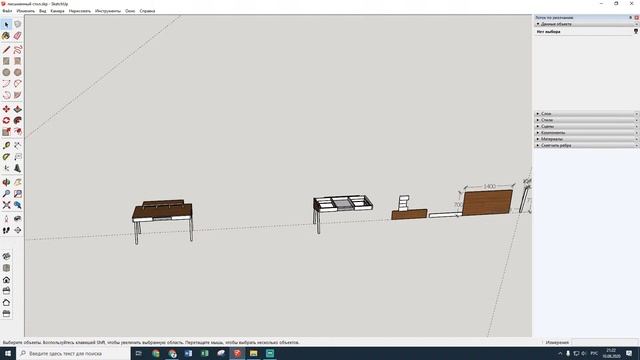The width and height of the screenshot is (640, 360).
Task: Click the Измерения measurements input box
Action: (604, 342)
